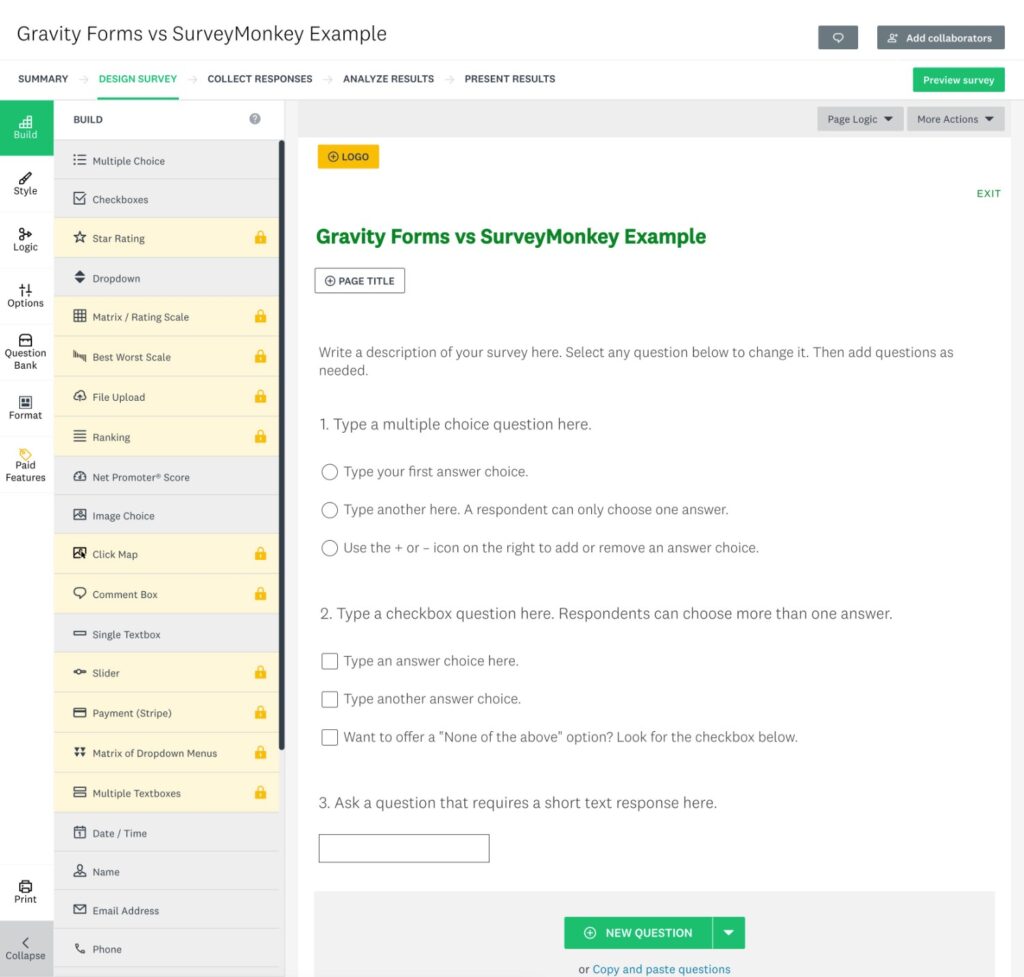The image size is (1024, 977).
Task: Check the "Type an answer choice here" checkbox
Action: [329, 661]
